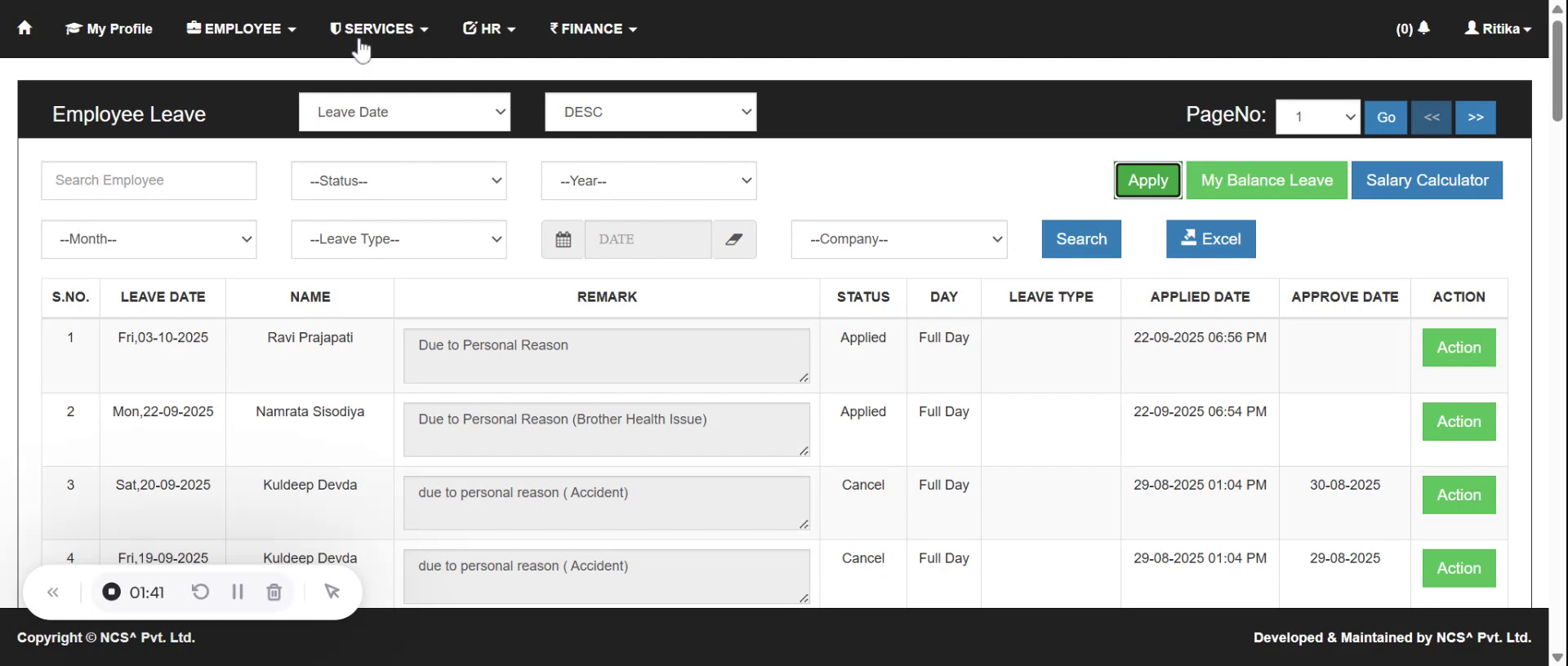
Task: Open the --Month-- filter dropdown
Action: coord(149,239)
